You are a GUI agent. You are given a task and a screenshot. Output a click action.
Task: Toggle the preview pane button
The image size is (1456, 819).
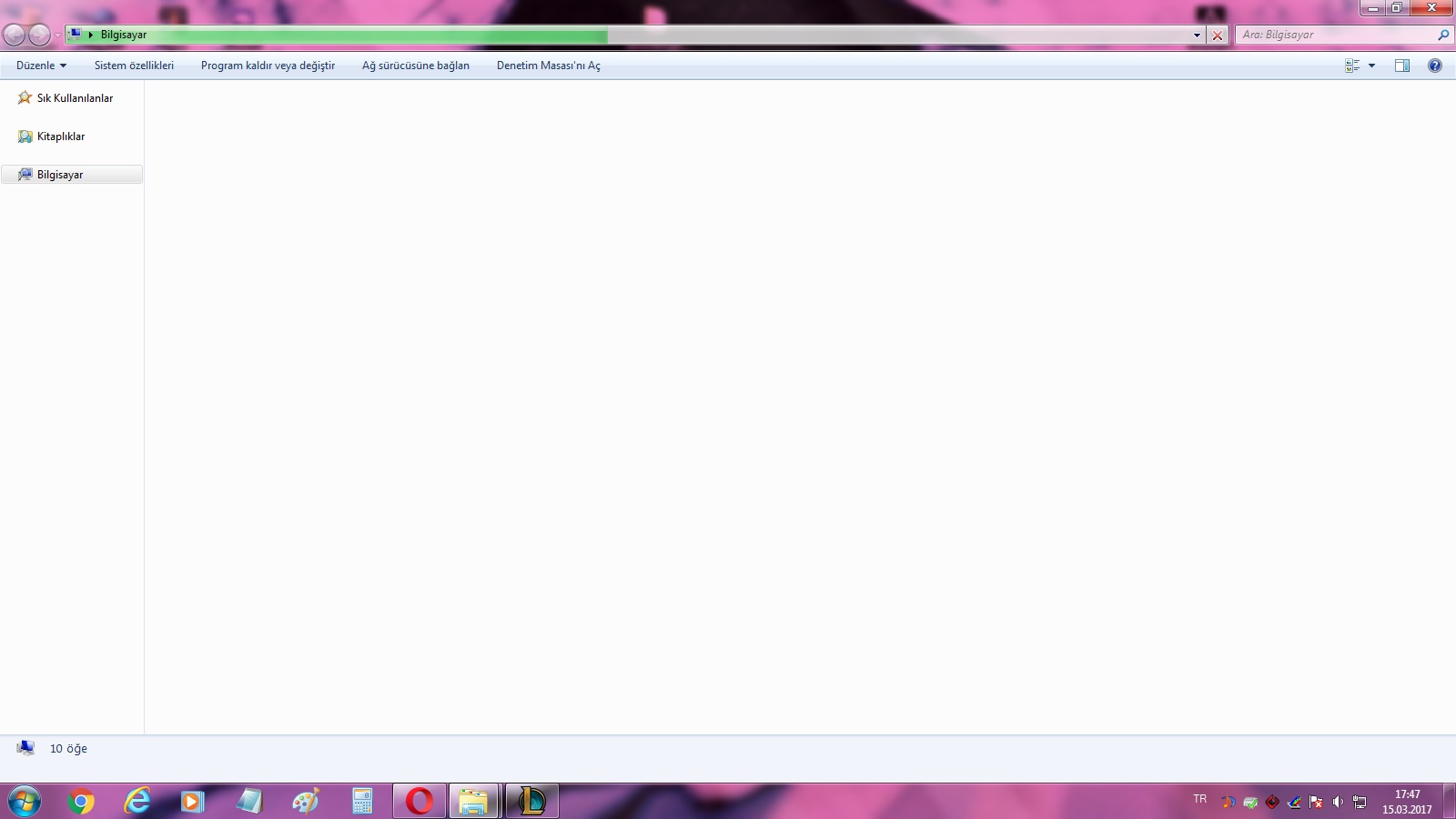coord(1402,66)
